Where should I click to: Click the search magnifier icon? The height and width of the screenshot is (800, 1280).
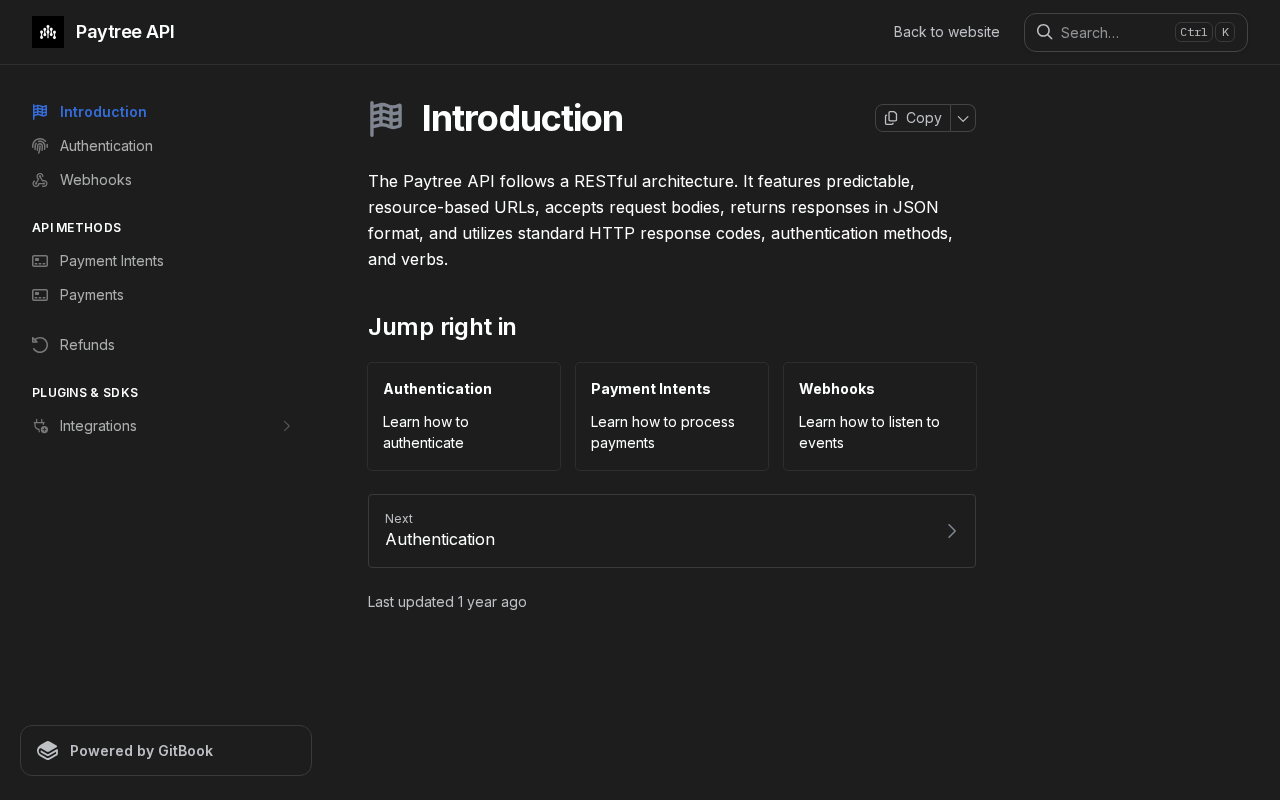click(x=1044, y=32)
